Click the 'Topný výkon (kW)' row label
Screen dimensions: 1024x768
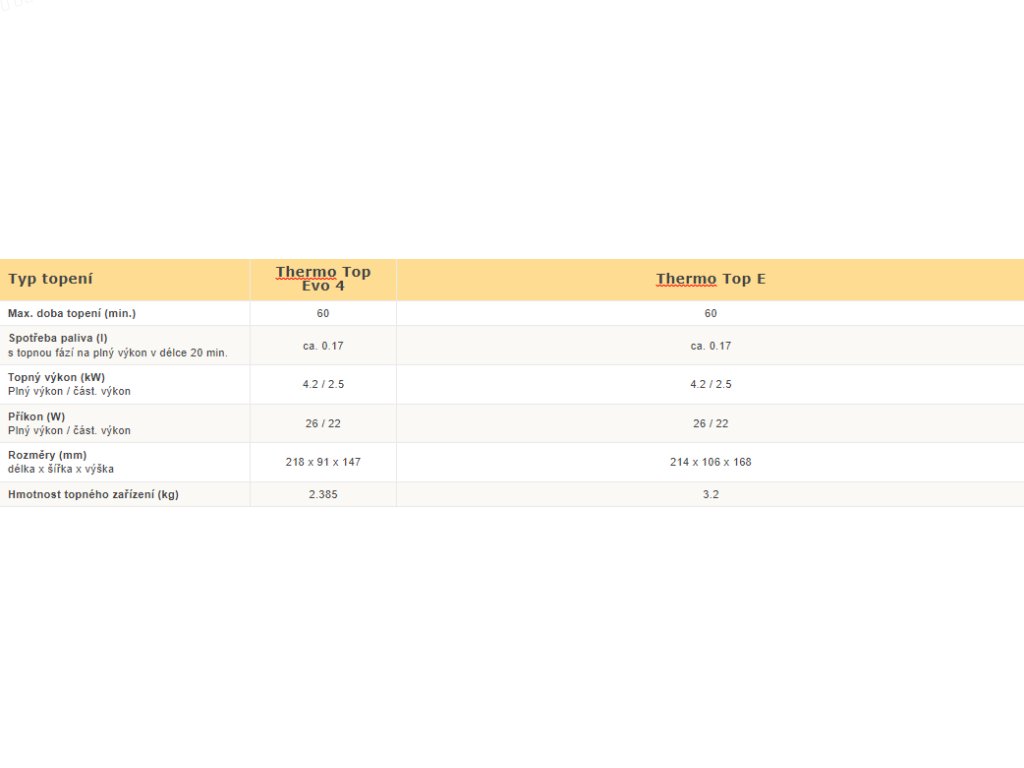pyautogui.click(x=56, y=377)
